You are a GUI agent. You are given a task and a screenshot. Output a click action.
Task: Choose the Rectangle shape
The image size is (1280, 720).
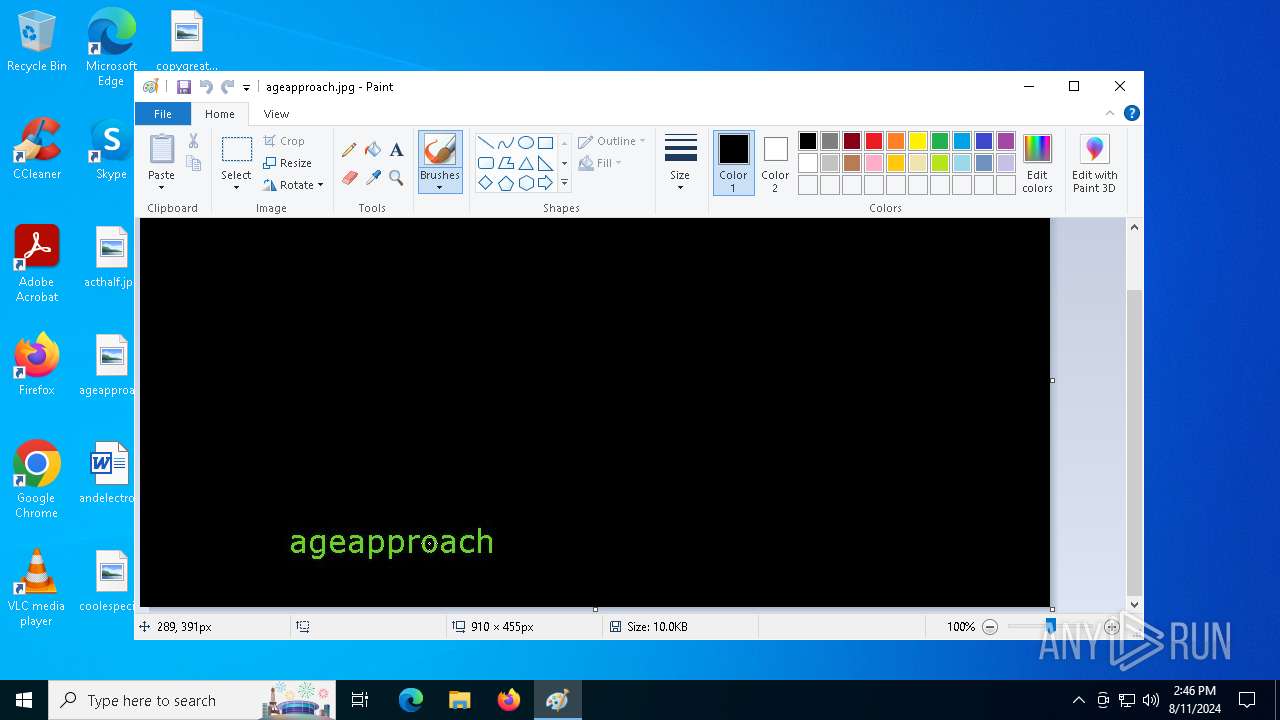coord(545,142)
